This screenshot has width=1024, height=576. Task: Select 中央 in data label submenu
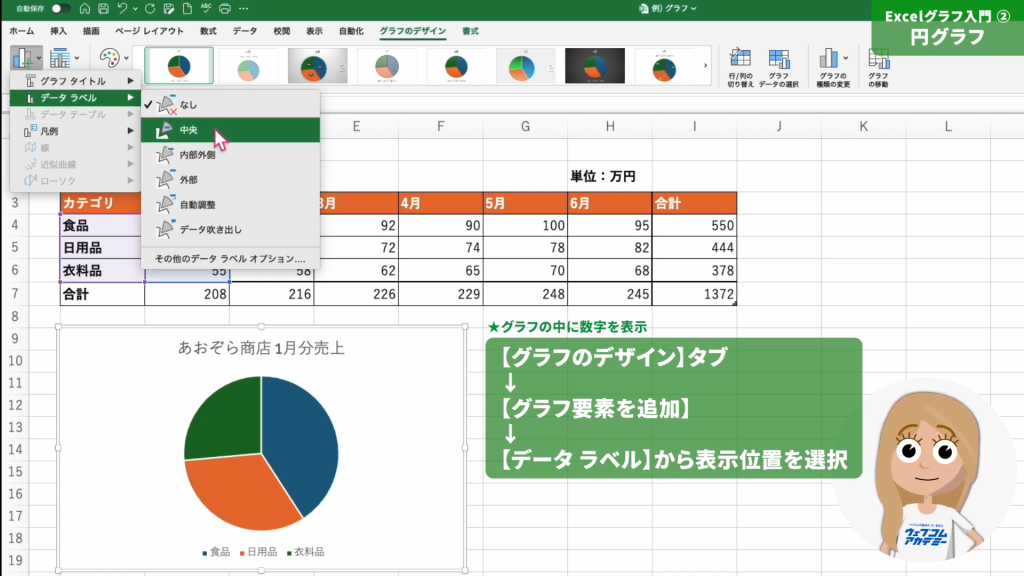[188, 130]
